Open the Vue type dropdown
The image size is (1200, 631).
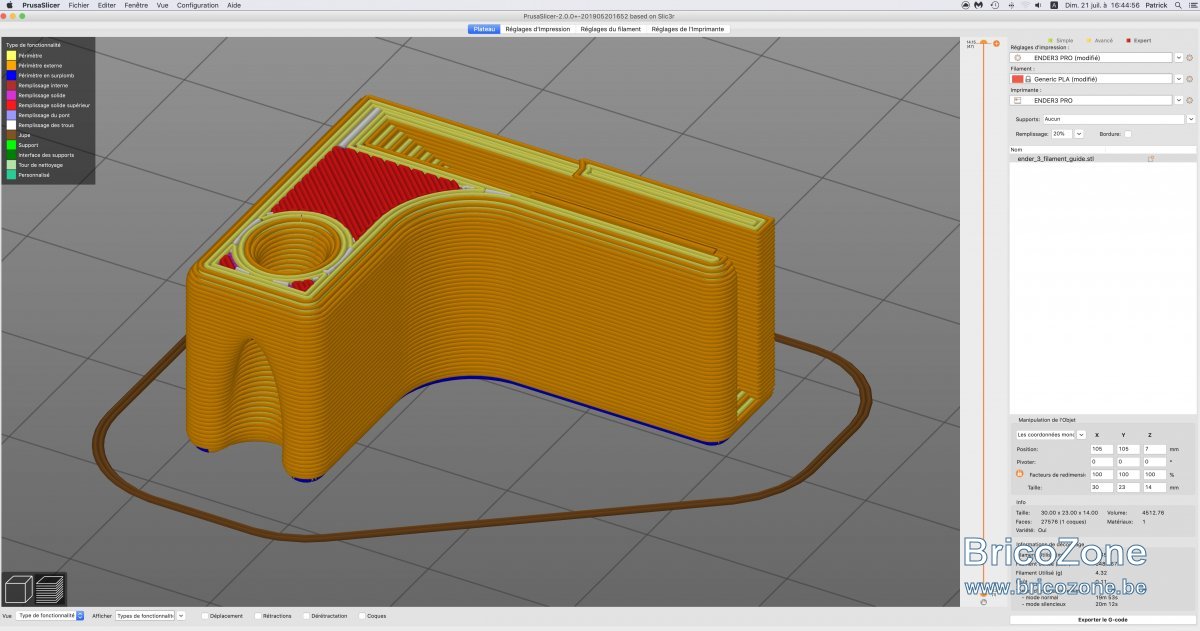pyautogui.click(x=51, y=616)
